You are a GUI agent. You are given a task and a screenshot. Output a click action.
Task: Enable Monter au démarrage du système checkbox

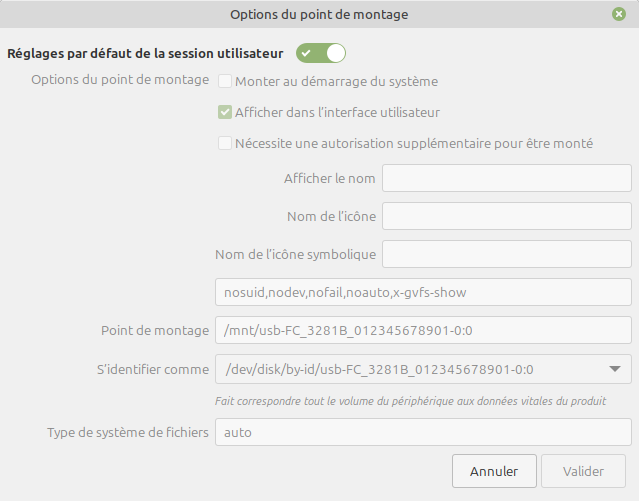pyautogui.click(x=225, y=81)
